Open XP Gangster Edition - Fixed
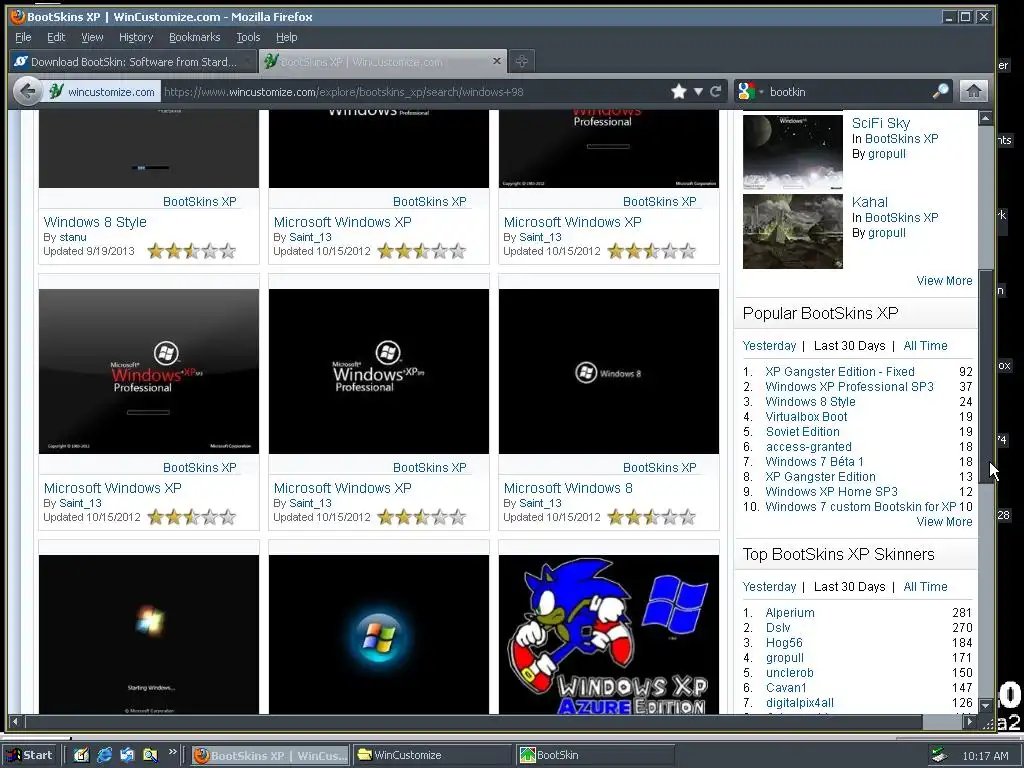Screen dimensions: 1024x768 [839, 372]
